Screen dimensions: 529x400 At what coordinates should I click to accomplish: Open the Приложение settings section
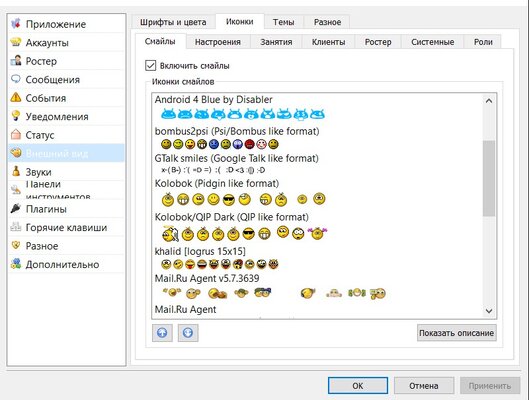pos(66,24)
